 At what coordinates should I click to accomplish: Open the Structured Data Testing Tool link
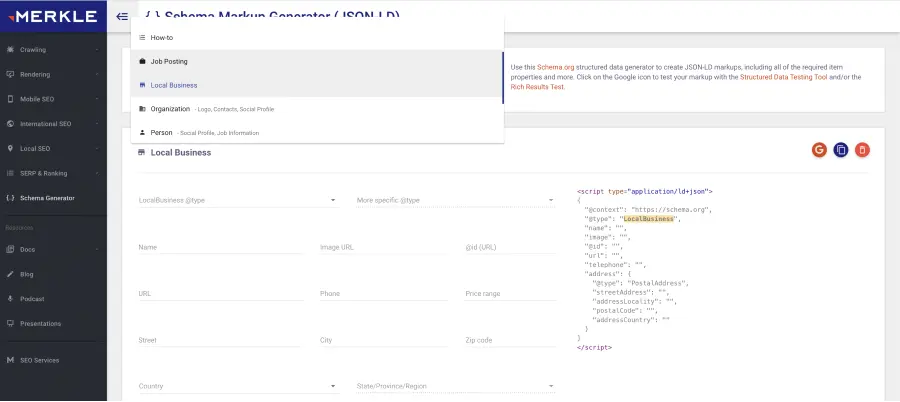coord(783,77)
